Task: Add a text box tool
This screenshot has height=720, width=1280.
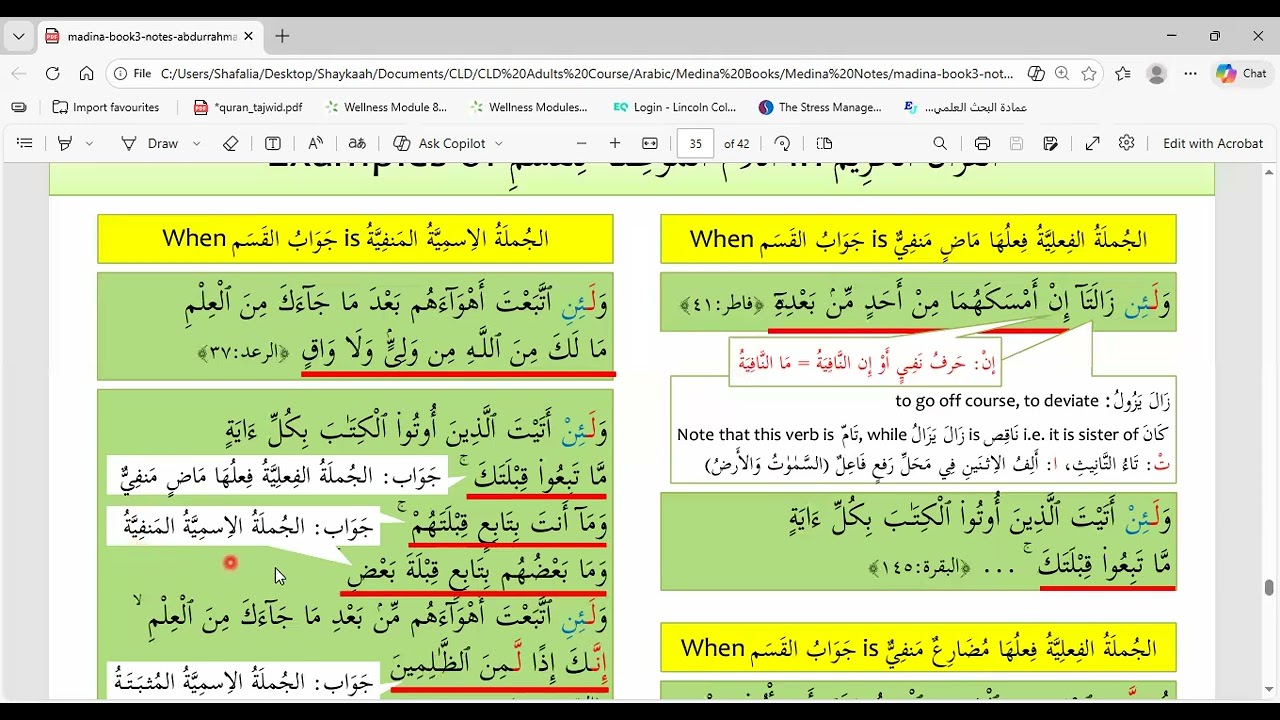Action: coord(272,143)
